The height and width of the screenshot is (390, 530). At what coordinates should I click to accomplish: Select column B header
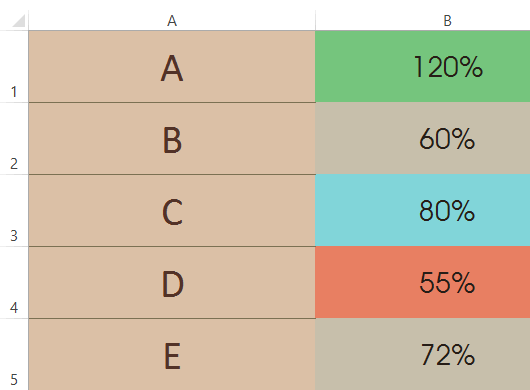(423, 20)
